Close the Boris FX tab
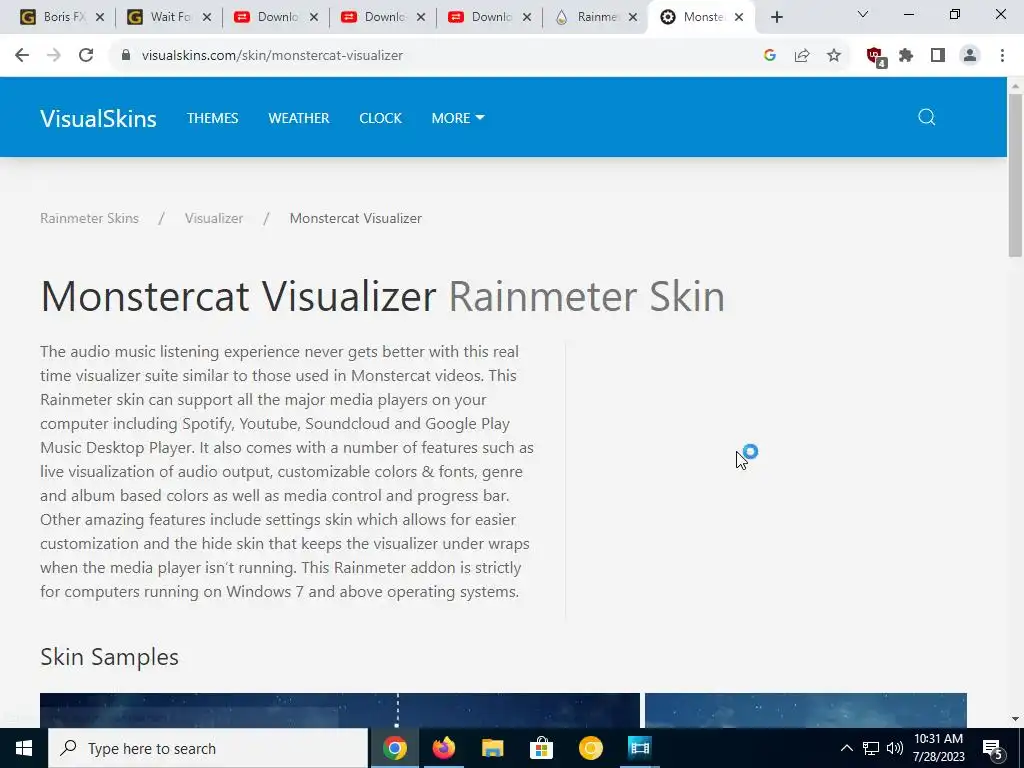 click(100, 18)
